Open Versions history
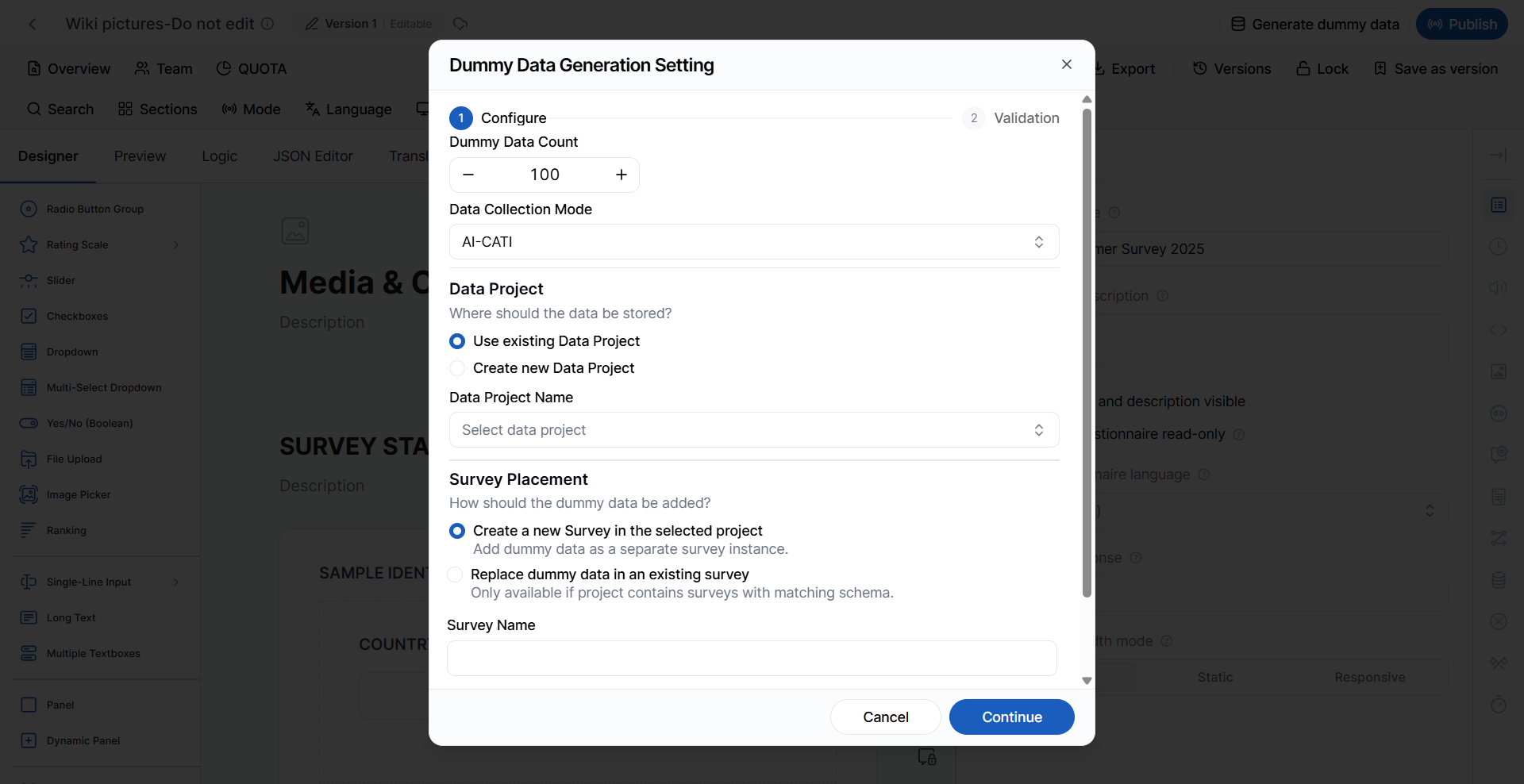Image resolution: width=1524 pixels, height=784 pixels. [x=1232, y=69]
